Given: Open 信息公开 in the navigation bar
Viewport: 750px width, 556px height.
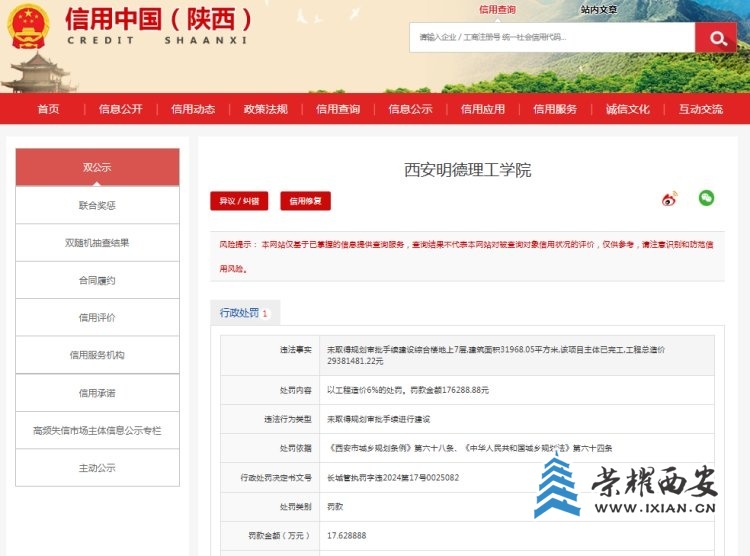Looking at the screenshot, I should 121,109.
